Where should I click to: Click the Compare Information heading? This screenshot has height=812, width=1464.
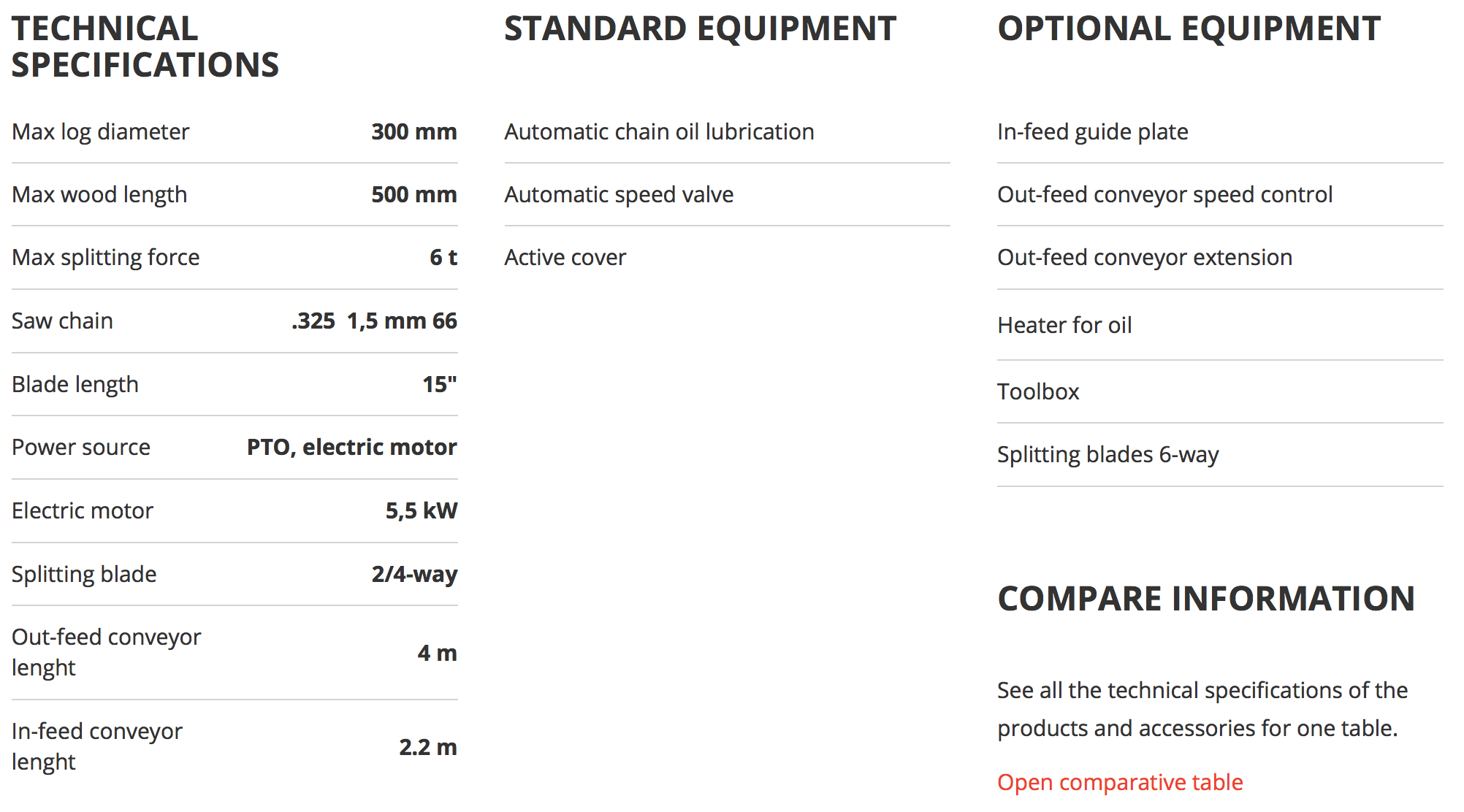[x=1206, y=599]
